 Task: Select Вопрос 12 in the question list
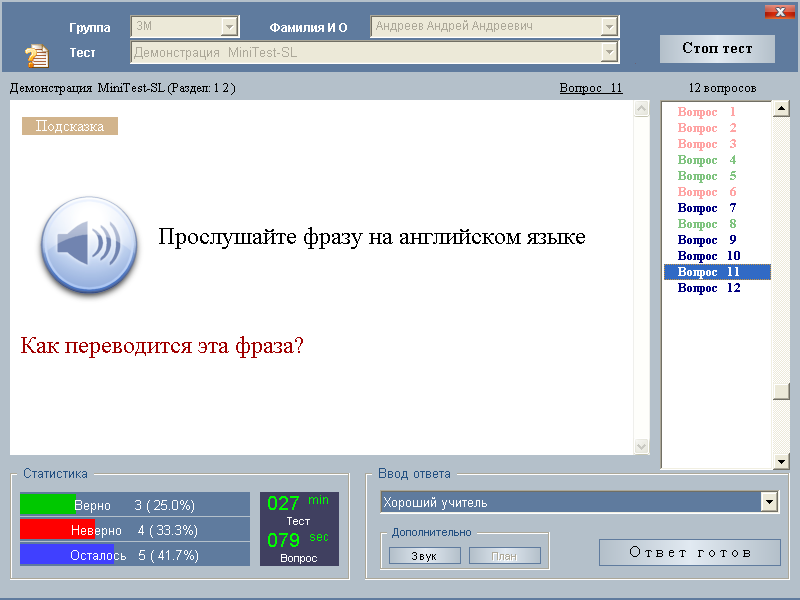click(x=709, y=288)
